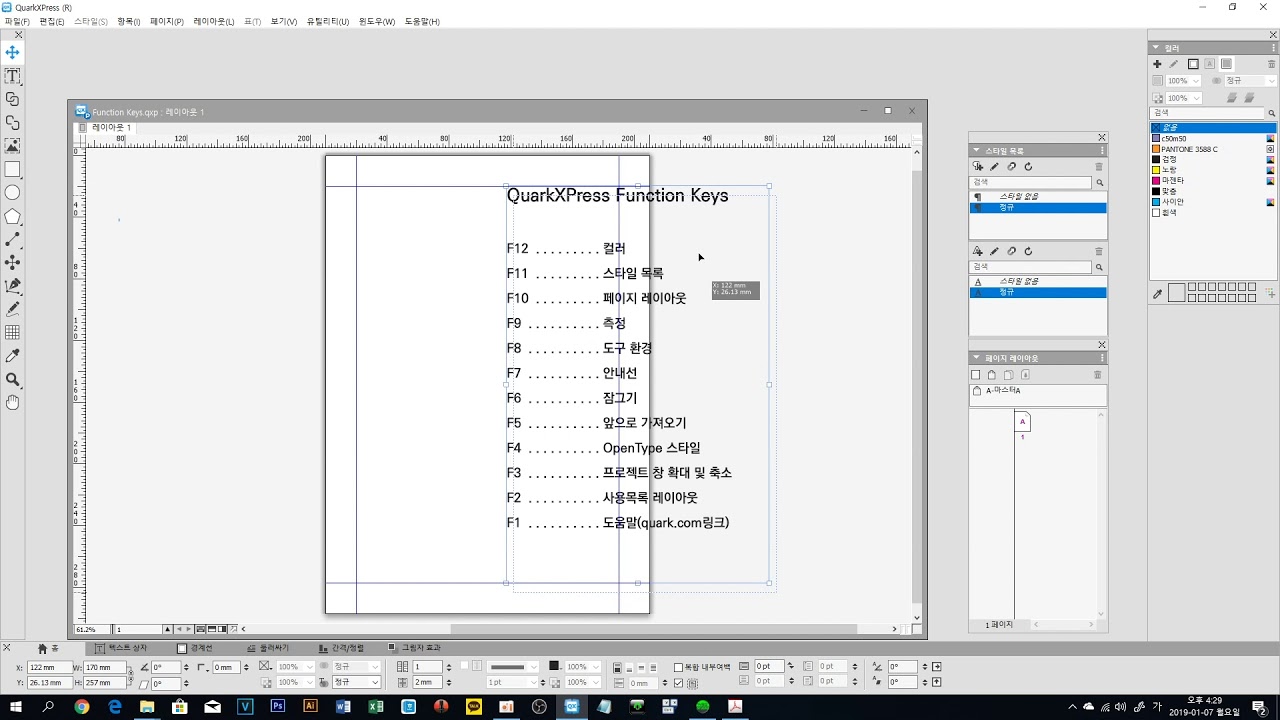Click the trash icon in the 컬러 panel

(x=1272, y=64)
